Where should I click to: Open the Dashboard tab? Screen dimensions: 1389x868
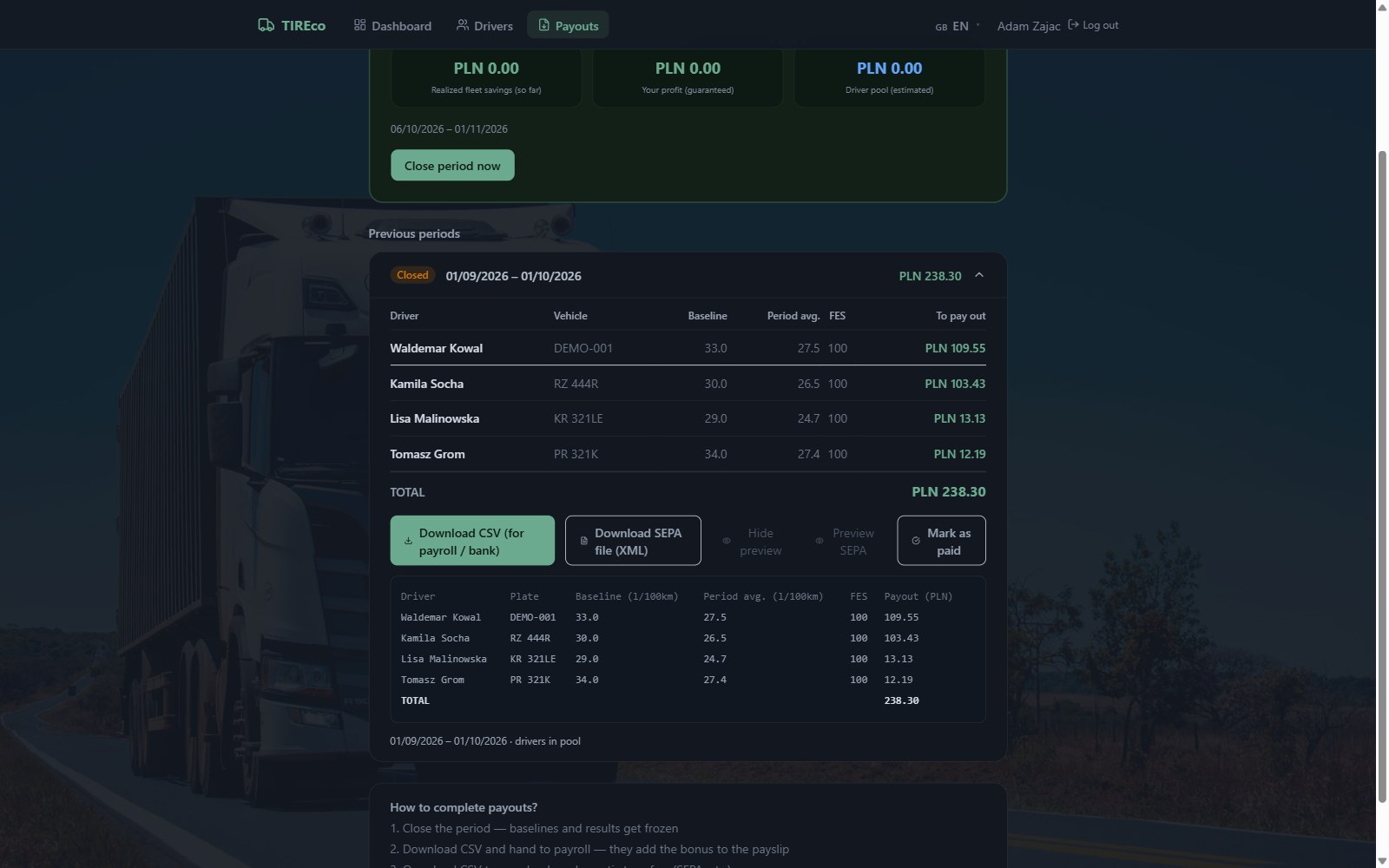tap(392, 25)
